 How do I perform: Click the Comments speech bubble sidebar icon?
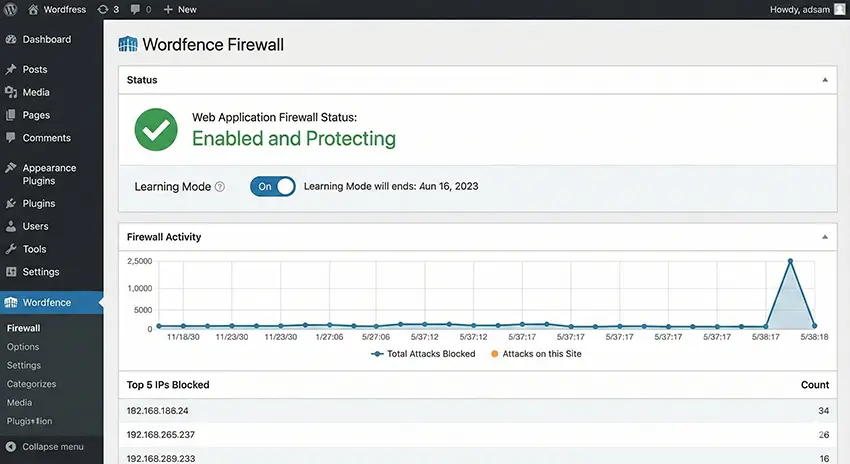[11, 138]
